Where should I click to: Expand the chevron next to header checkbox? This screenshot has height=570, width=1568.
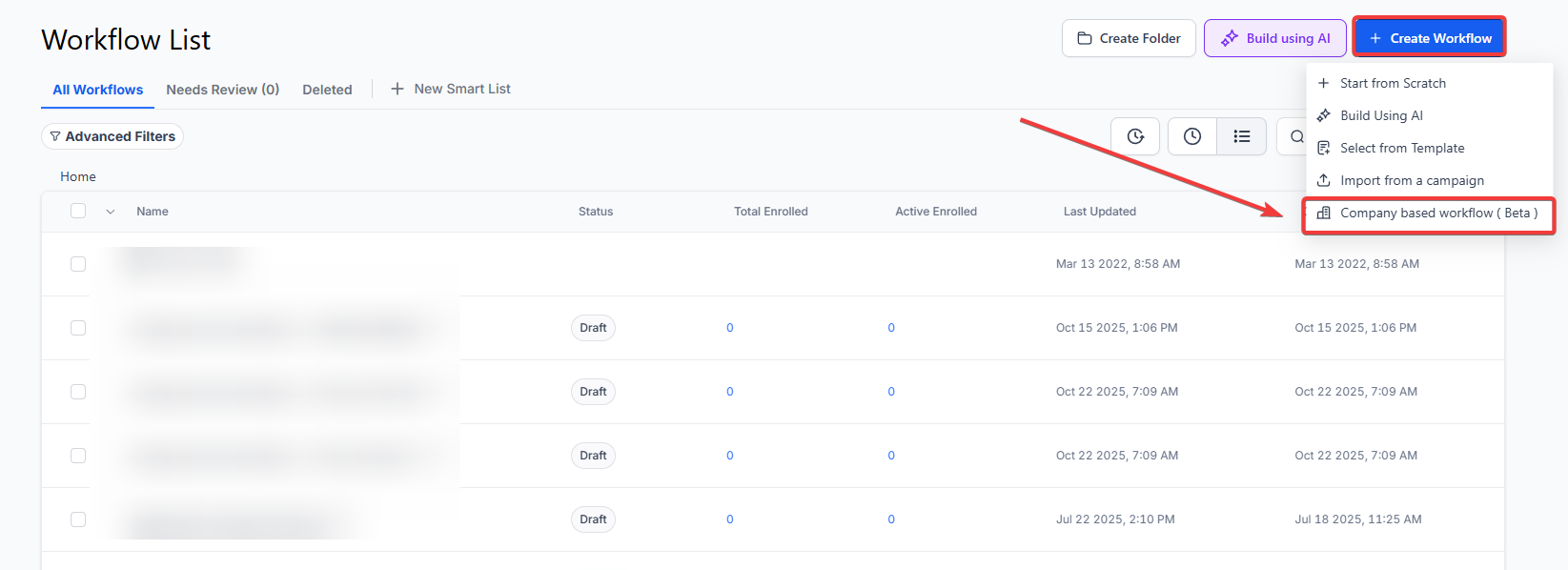click(110, 212)
